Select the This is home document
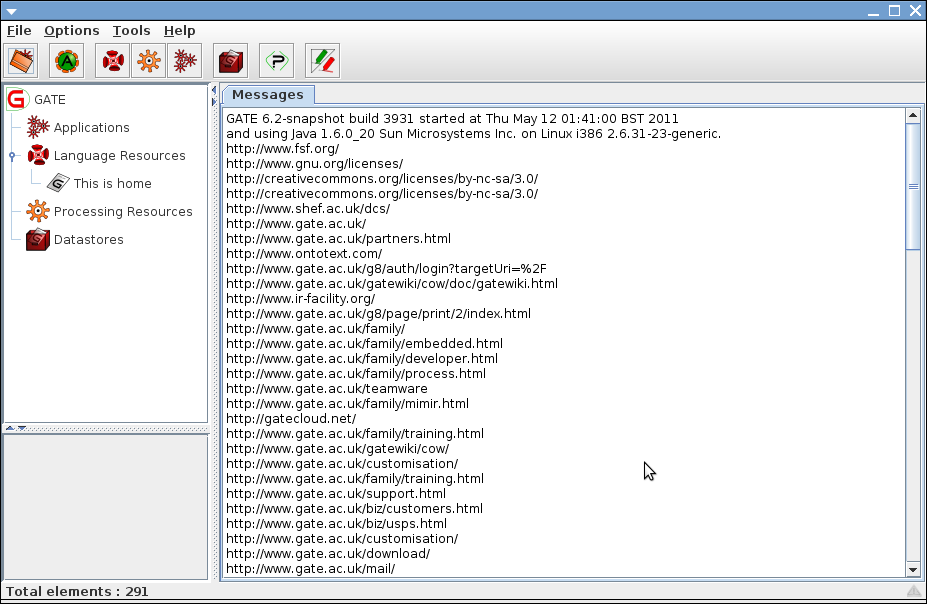Screen dimensions: 927x604 click(x=112, y=184)
